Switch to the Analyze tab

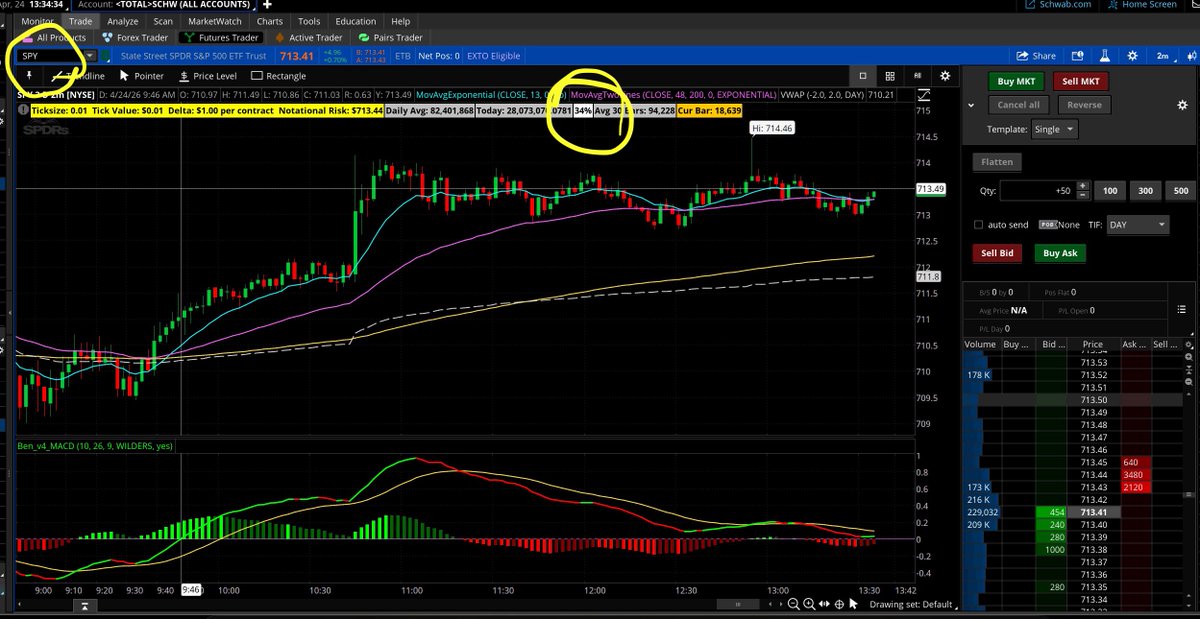point(123,21)
